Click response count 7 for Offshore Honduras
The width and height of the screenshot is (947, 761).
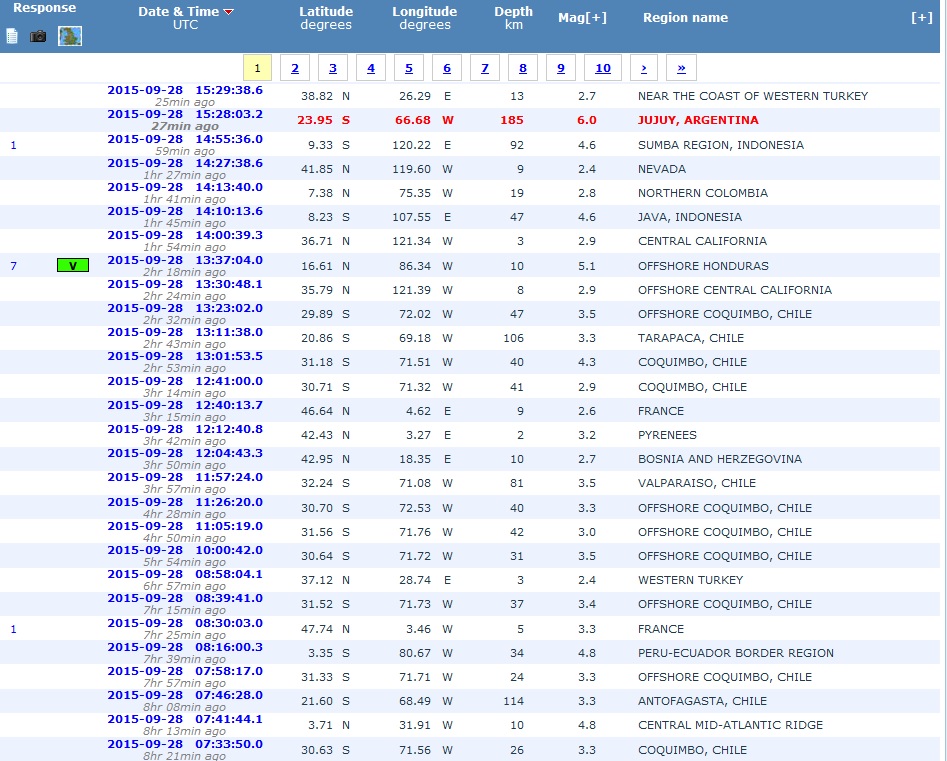click(x=13, y=266)
